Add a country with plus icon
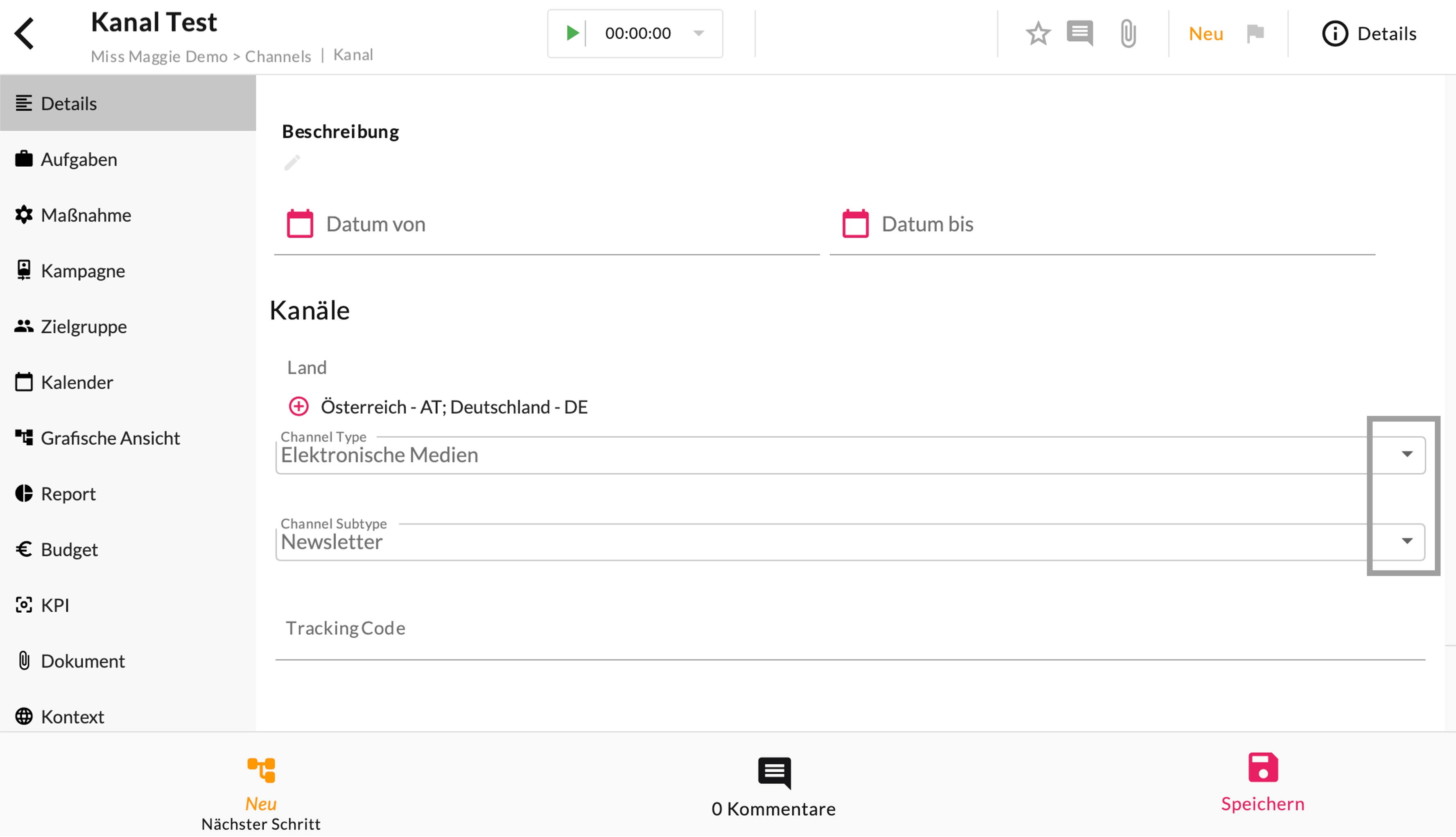Viewport: 1456px width, 837px height. pyautogui.click(x=298, y=407)
